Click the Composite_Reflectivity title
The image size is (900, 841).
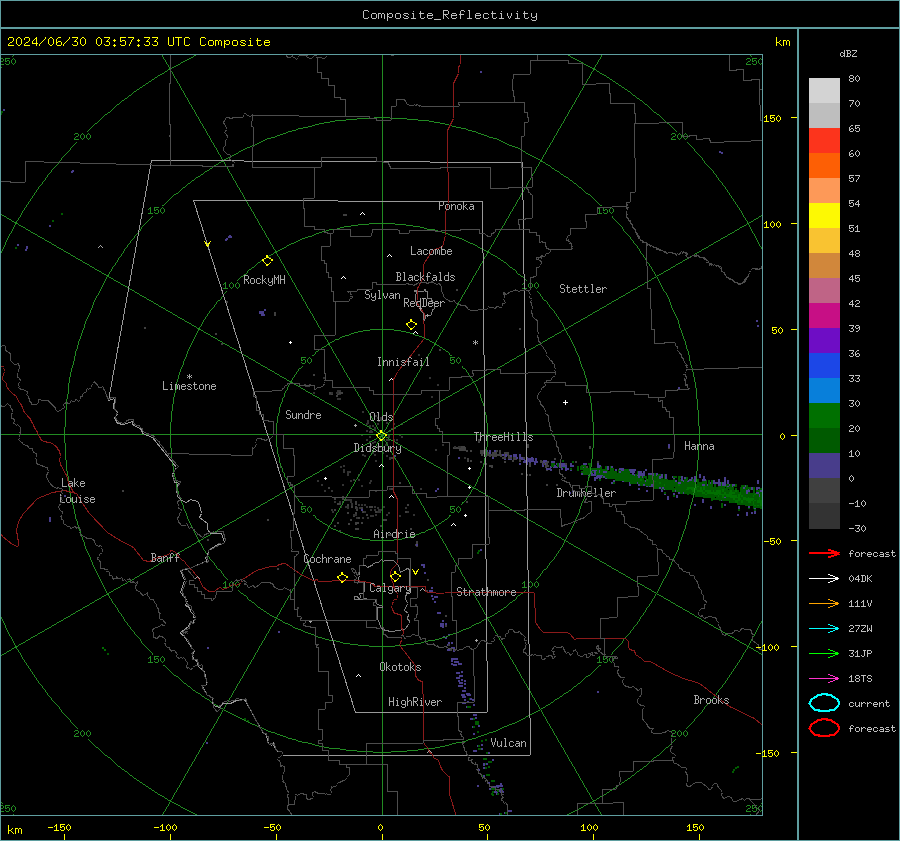pos(450,15)
